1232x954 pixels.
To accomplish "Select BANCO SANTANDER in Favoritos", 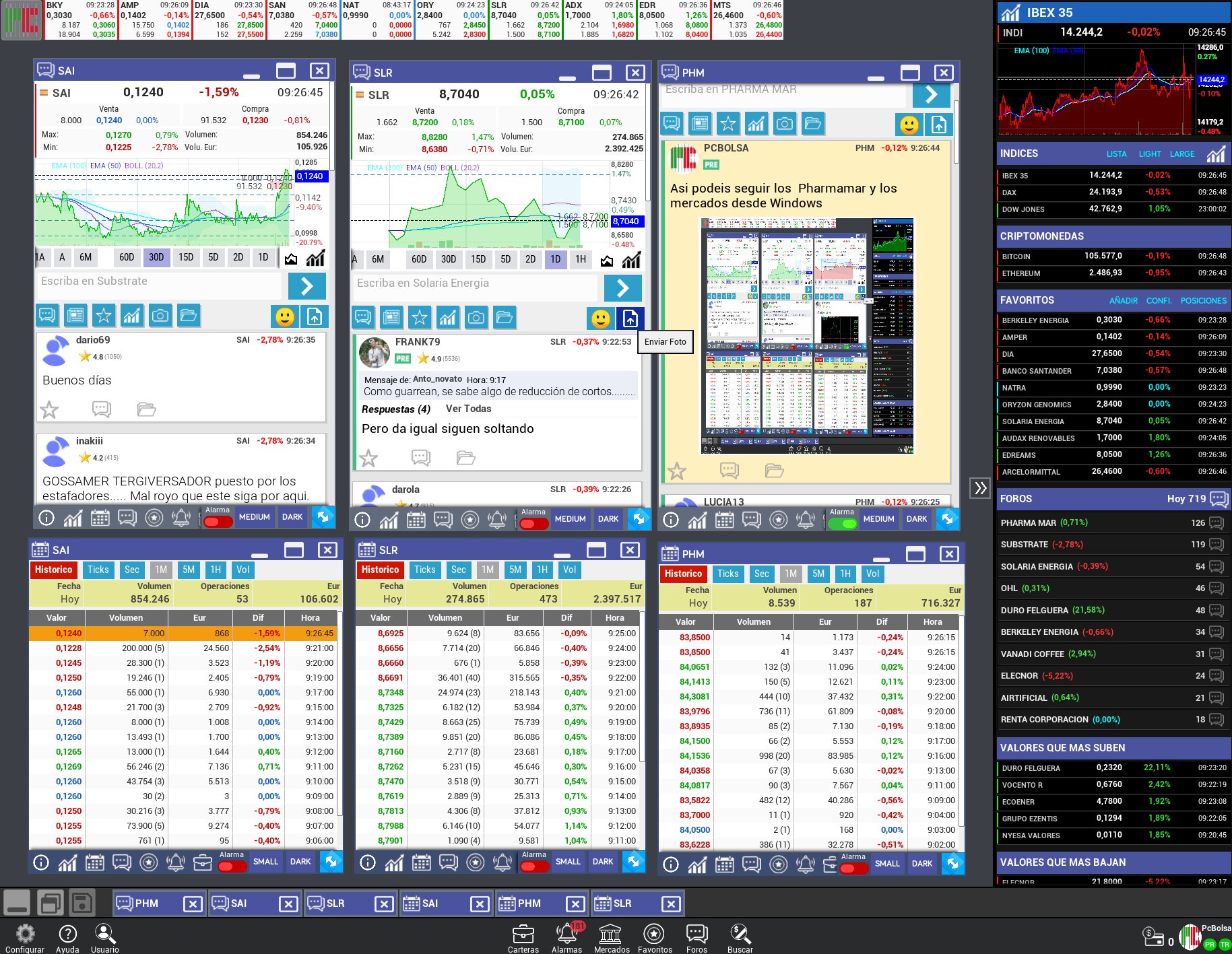I will pyautogui.click(x=1113, y=371).
